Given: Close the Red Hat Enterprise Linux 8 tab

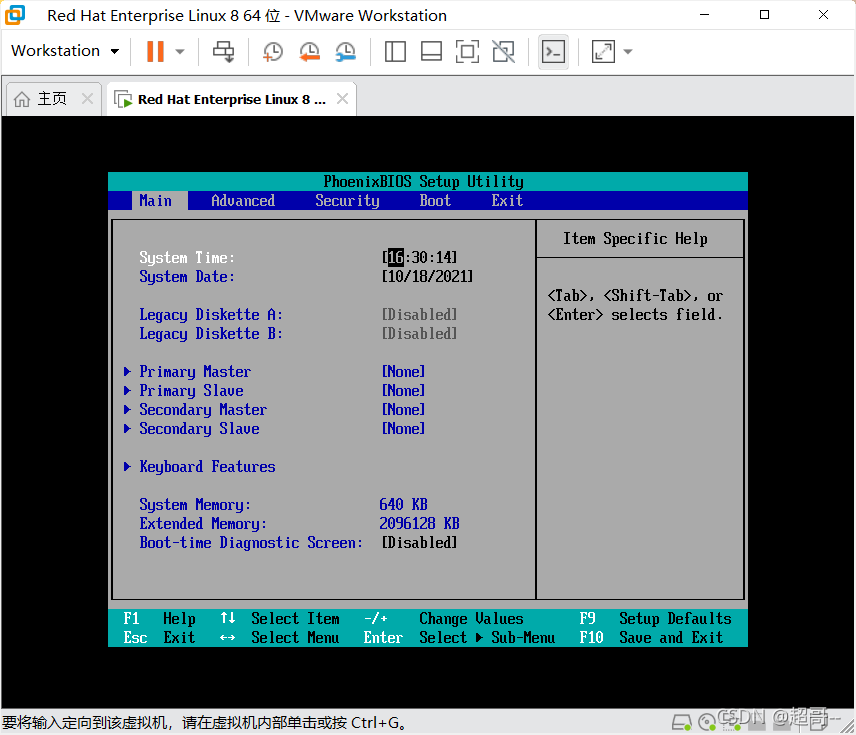Looking at the screenshot, I should [342, 99].
